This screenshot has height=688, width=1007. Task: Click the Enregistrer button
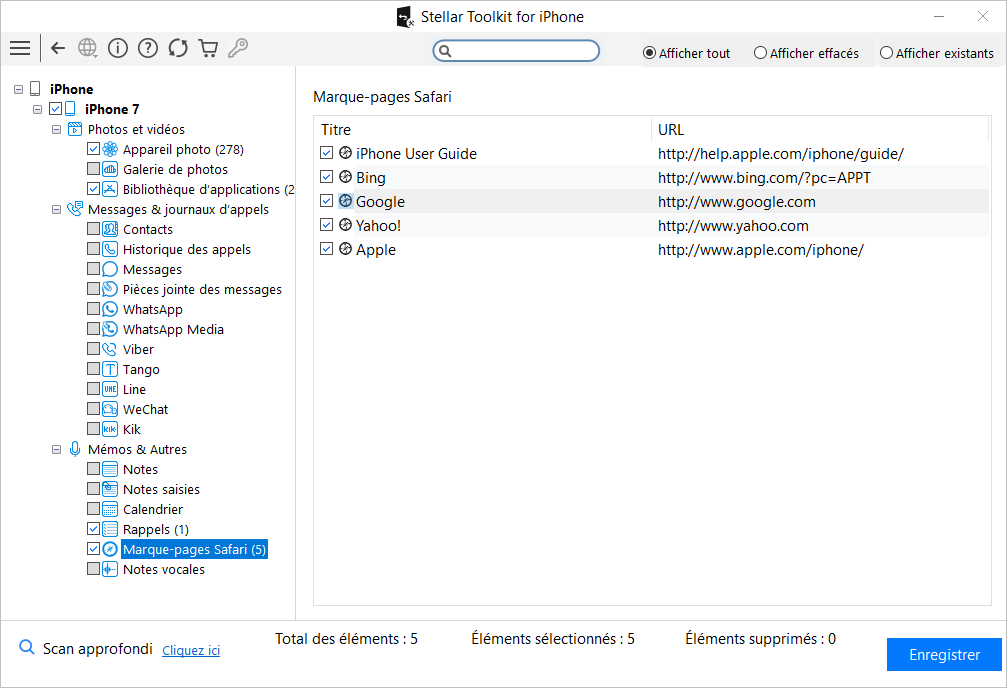[944, 655]
